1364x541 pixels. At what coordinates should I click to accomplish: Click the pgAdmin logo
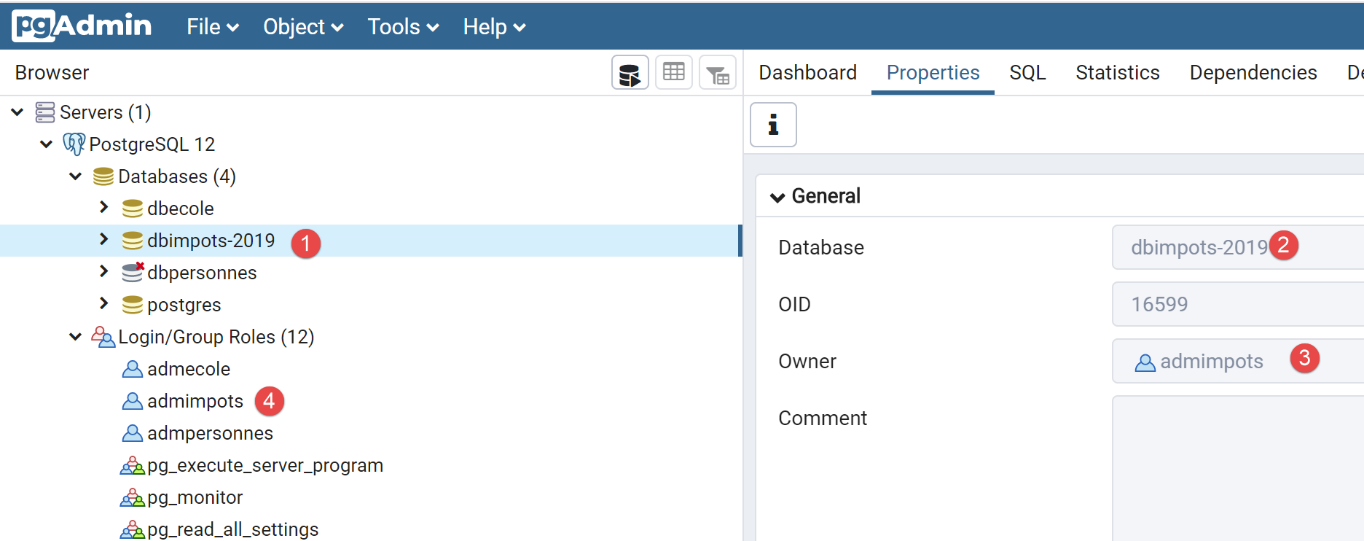82,26
